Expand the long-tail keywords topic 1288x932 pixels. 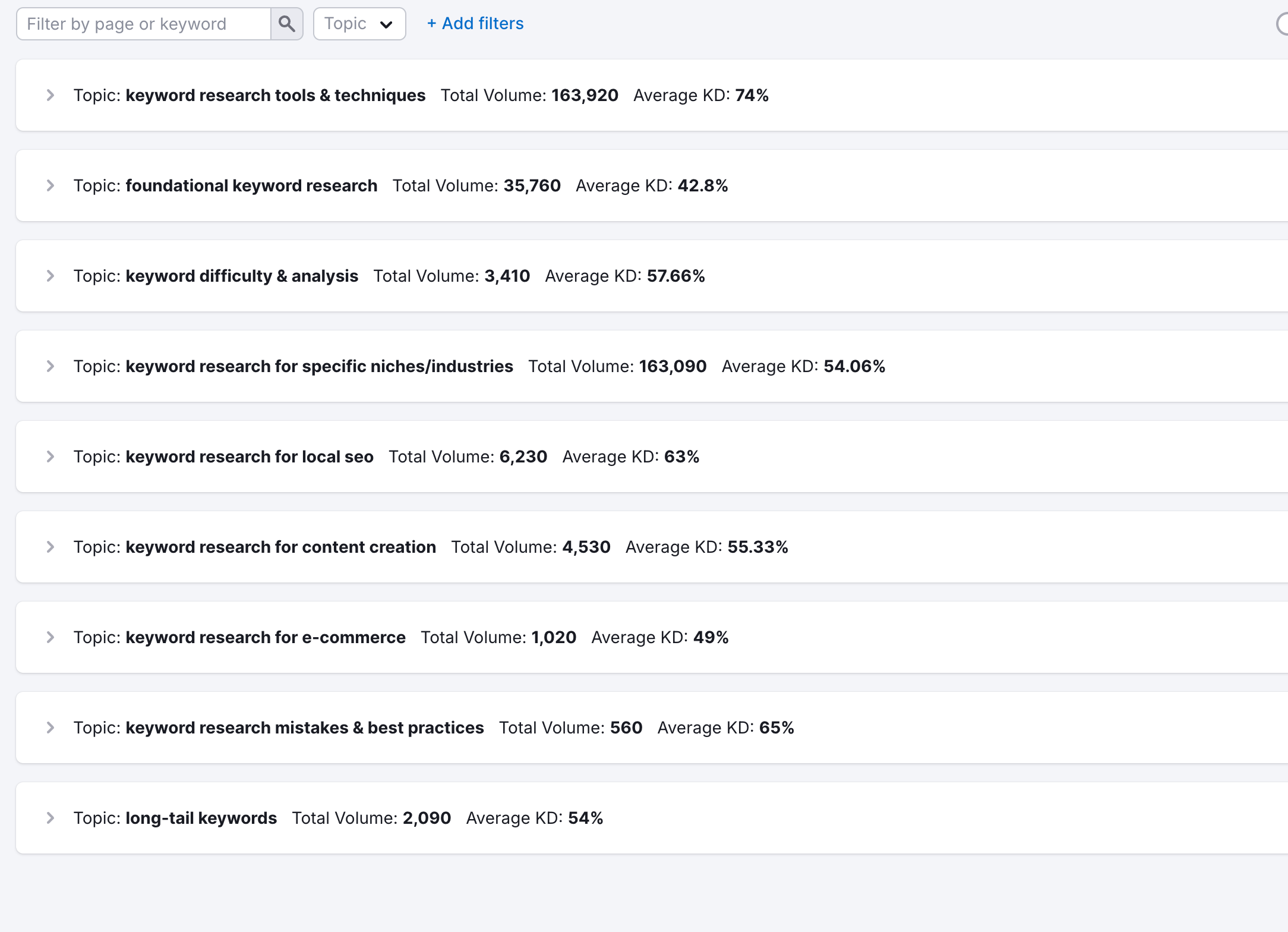[50, 818]
